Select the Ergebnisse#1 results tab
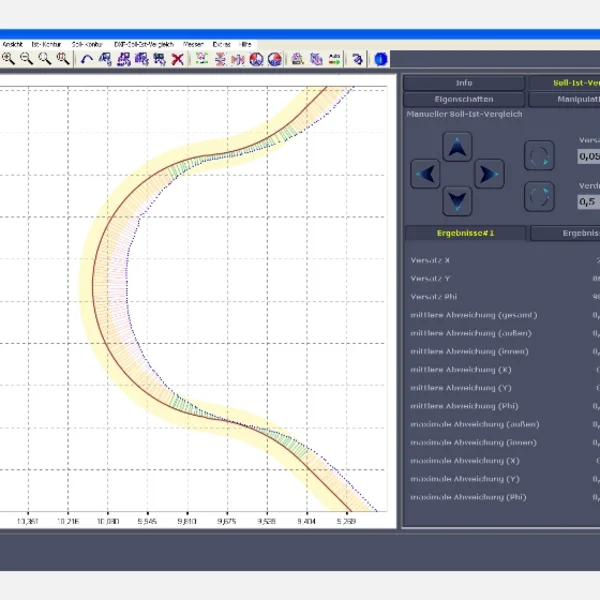The image size is (600, 600). pos(463,233)
